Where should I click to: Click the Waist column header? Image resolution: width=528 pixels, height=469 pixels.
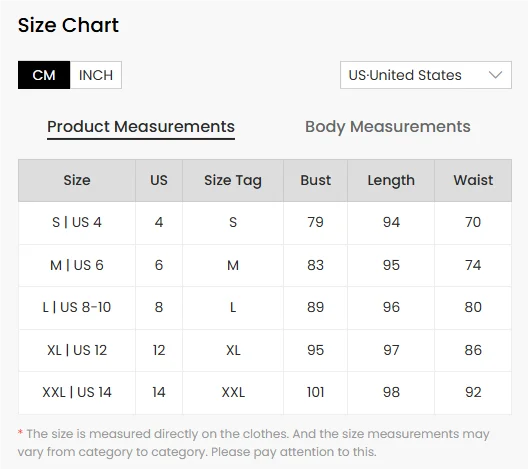tap(473, 180)
